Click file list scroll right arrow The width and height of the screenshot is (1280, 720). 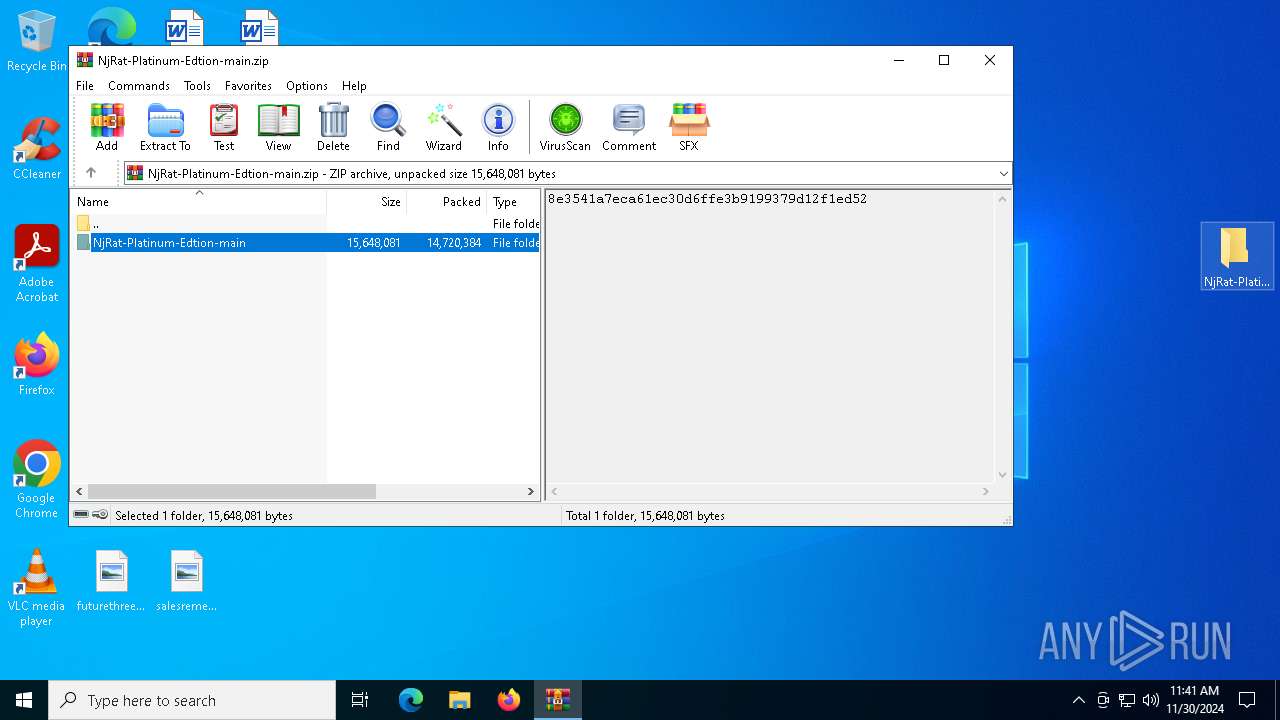pos(531,492)
